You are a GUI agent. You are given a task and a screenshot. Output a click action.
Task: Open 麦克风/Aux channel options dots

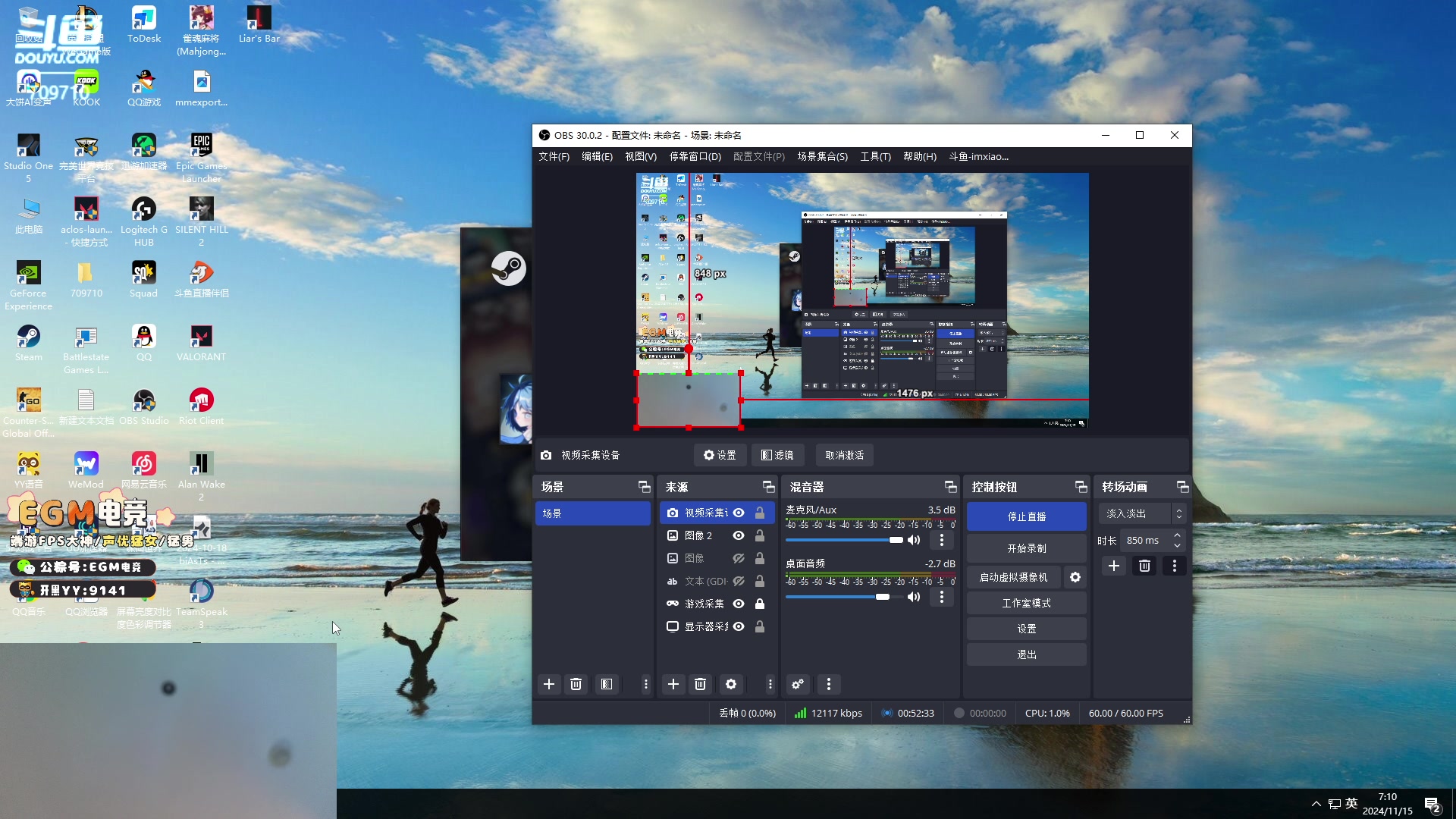(942, 540)
